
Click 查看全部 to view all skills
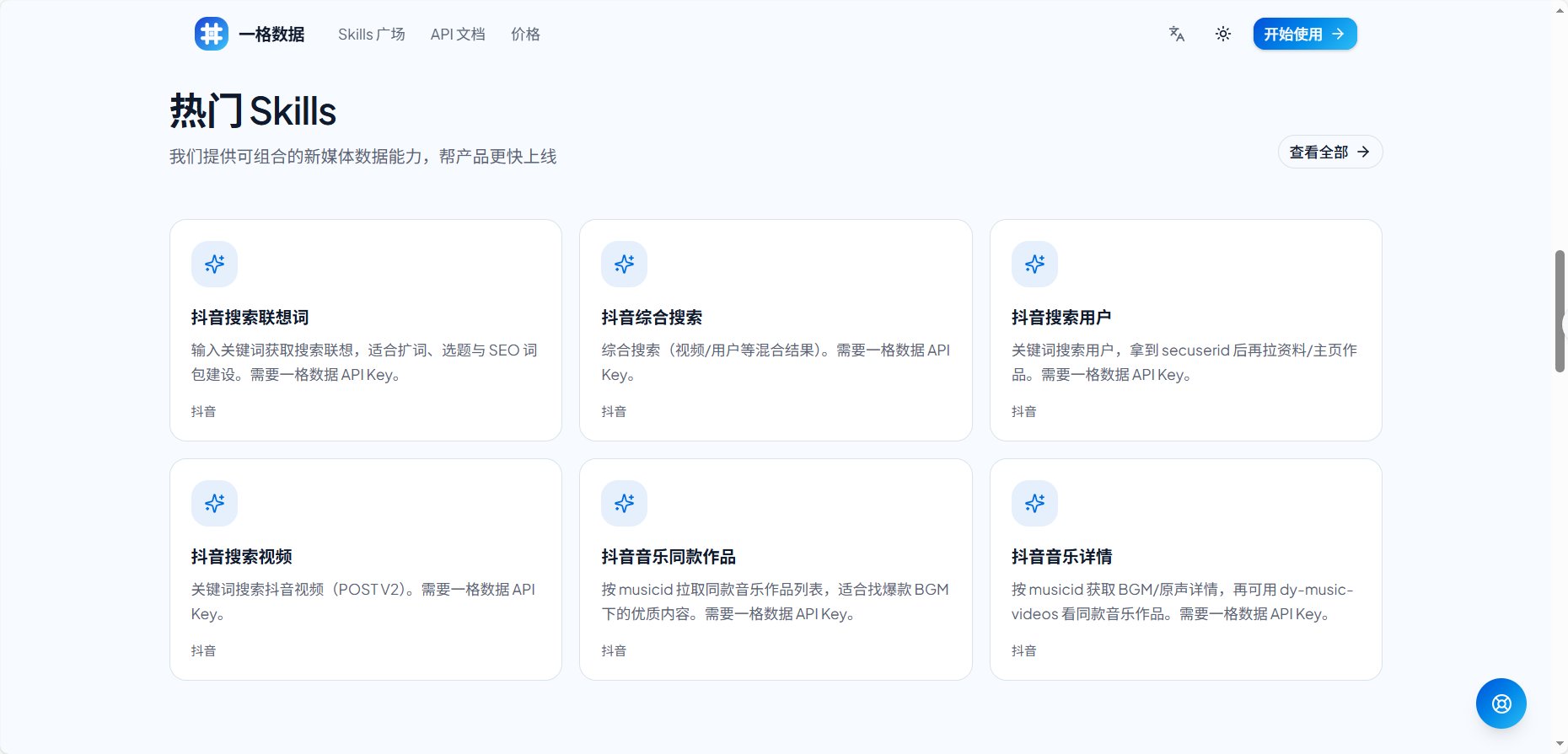point(1330,152)
